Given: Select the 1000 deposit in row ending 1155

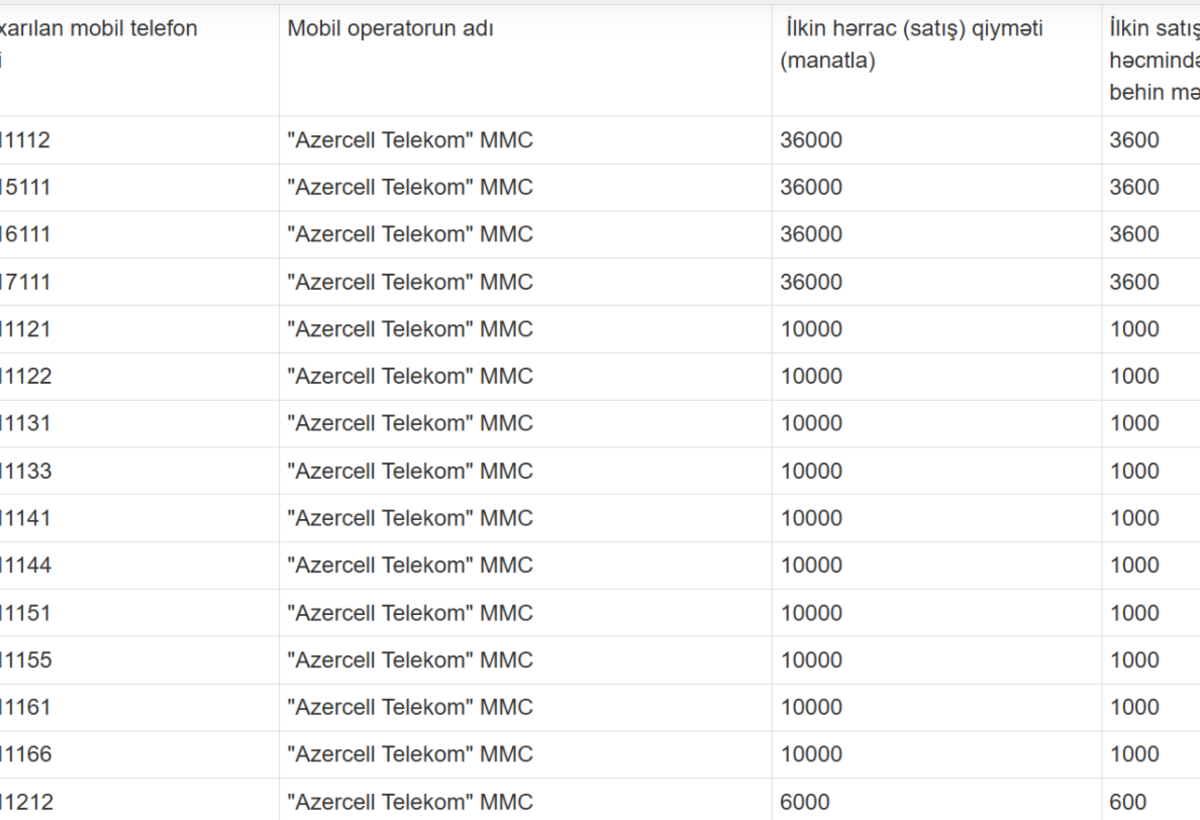Looking at the screenshot, I should [1134, 660].
